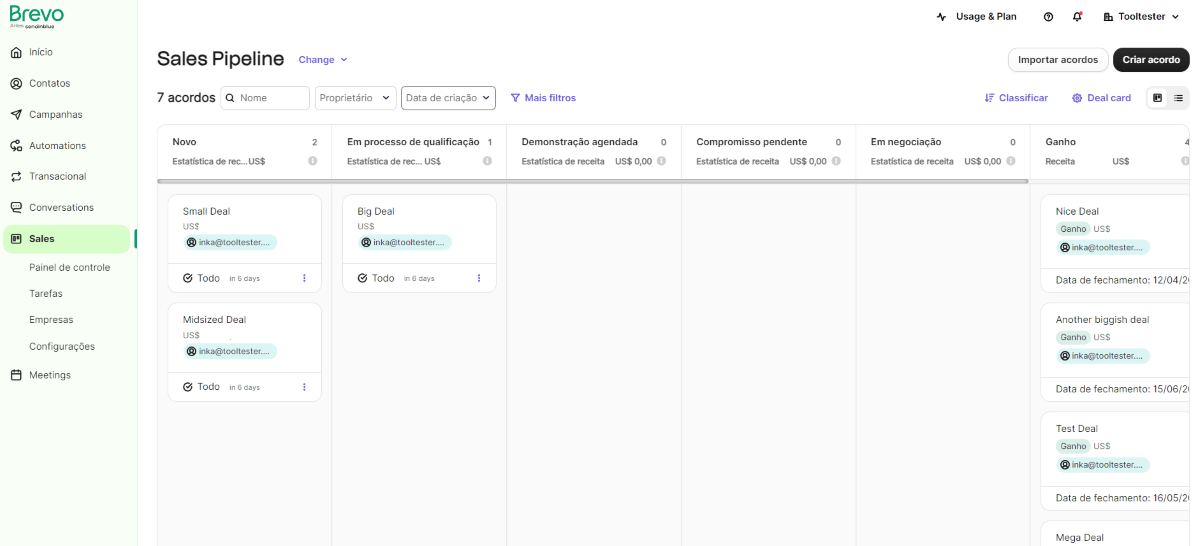1200x546 pixels.
Task: Click info icon in Novo column
Action: (313, 161)
